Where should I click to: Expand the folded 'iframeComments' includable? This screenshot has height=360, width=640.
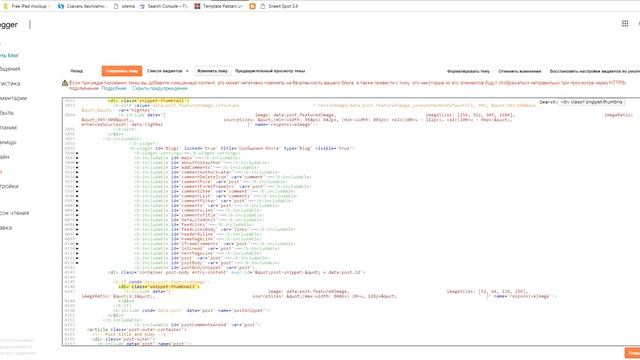click(x=77, y=244)
